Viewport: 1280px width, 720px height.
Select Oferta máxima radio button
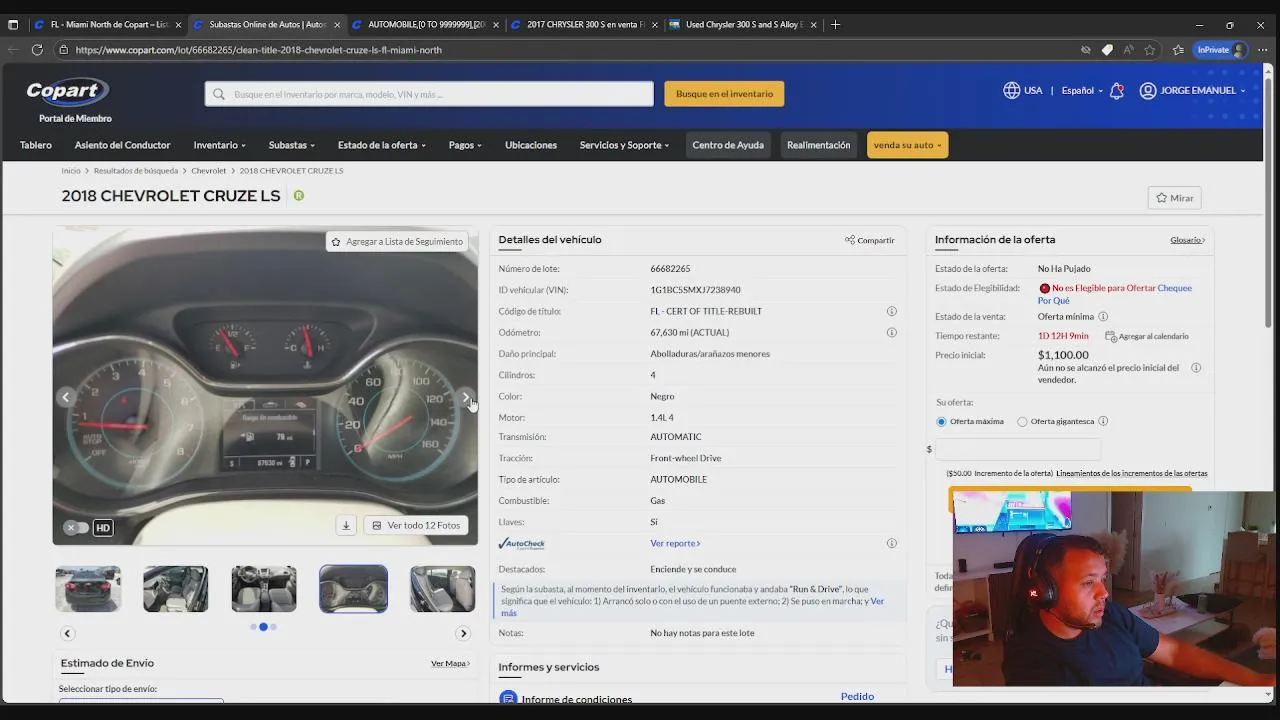coord(941,421)
